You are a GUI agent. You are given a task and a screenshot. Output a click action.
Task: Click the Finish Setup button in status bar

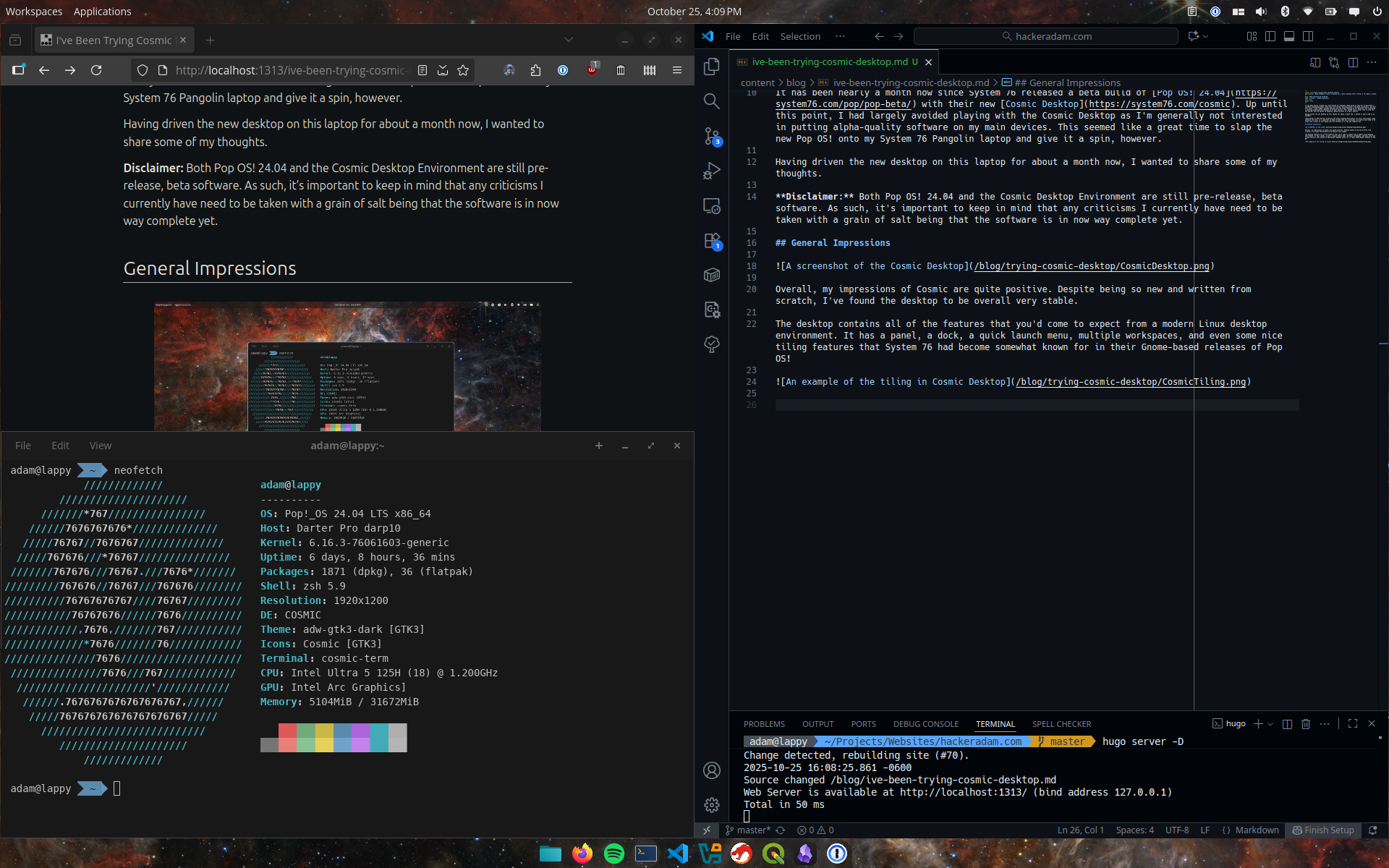[1324, 830]
